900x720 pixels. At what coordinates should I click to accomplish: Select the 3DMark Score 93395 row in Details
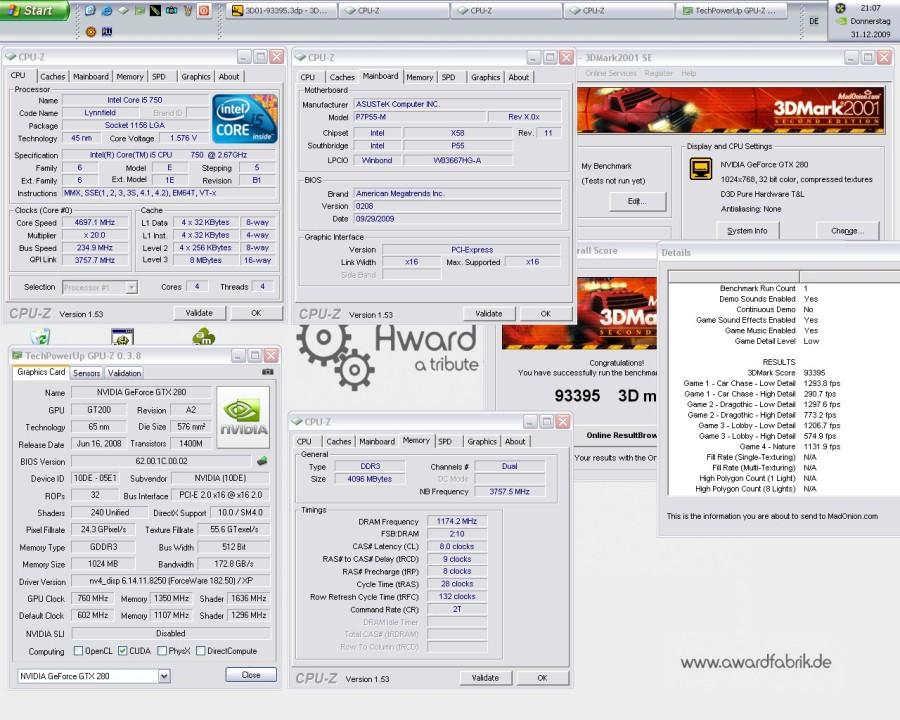point(785,373)
